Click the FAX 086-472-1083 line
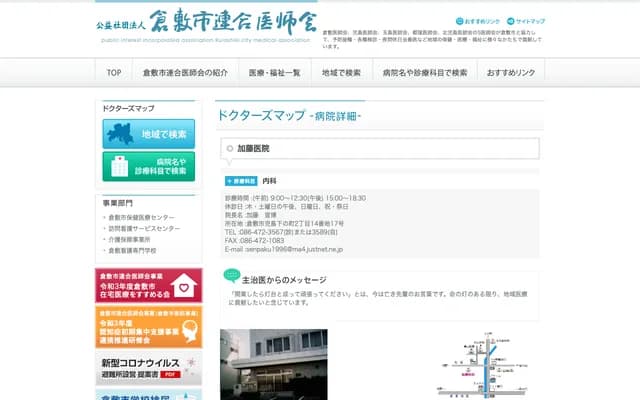640x400 pixels. 254,241
